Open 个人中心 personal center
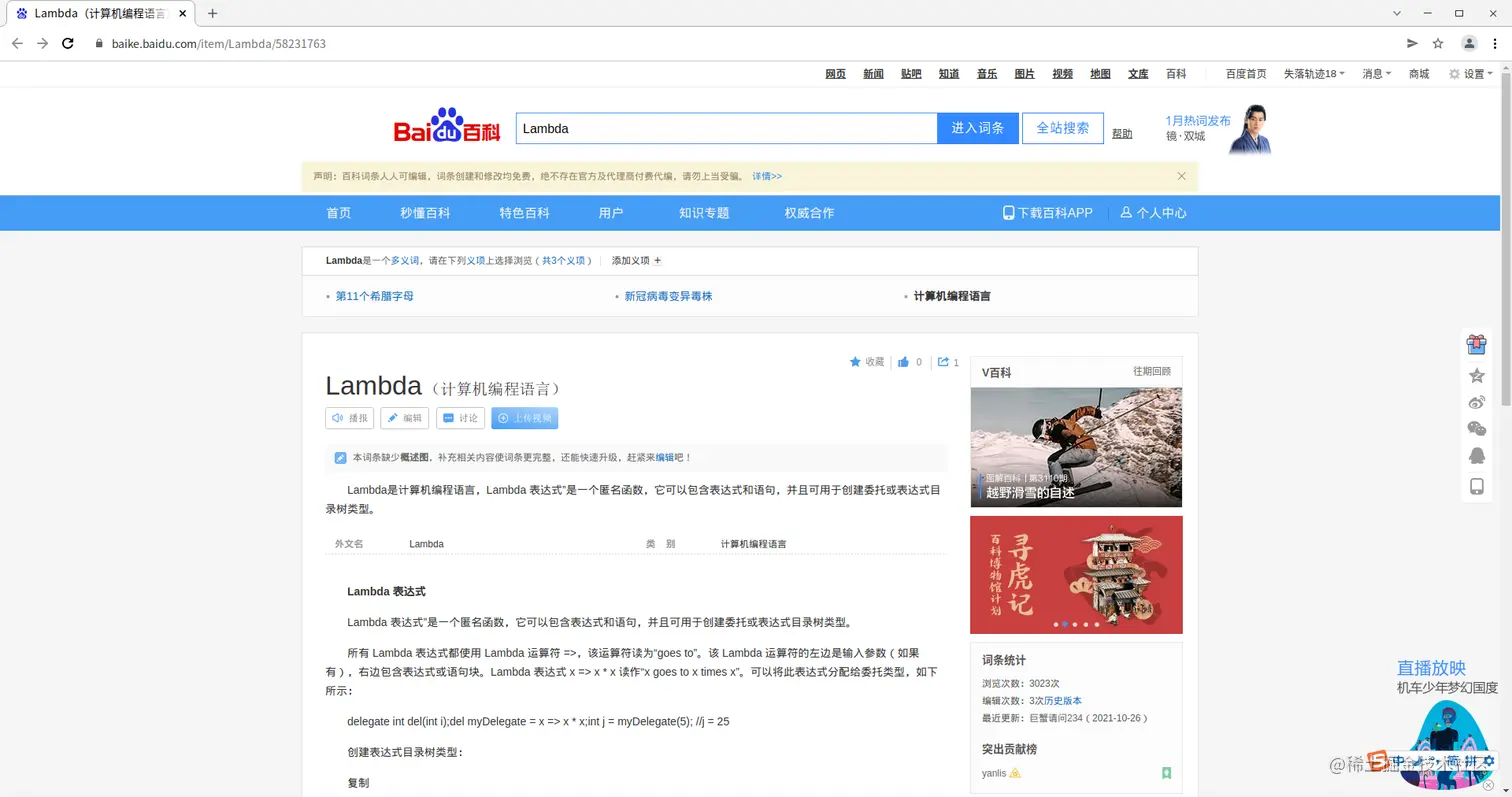1512x797 pixels. [1153, 213]
